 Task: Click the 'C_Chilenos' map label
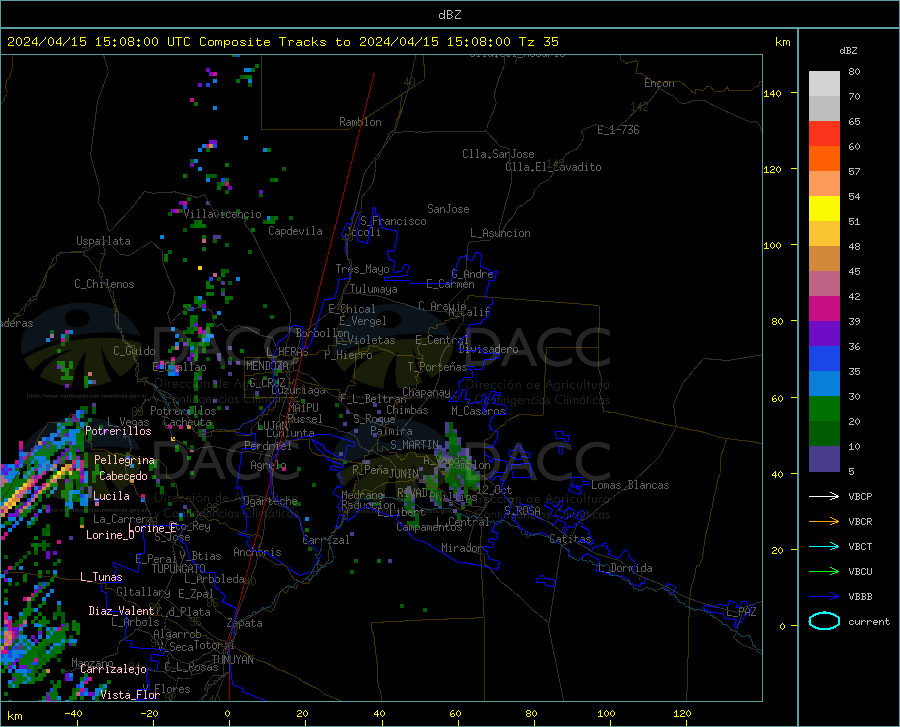pyautogui.click(x=104, y=284)
